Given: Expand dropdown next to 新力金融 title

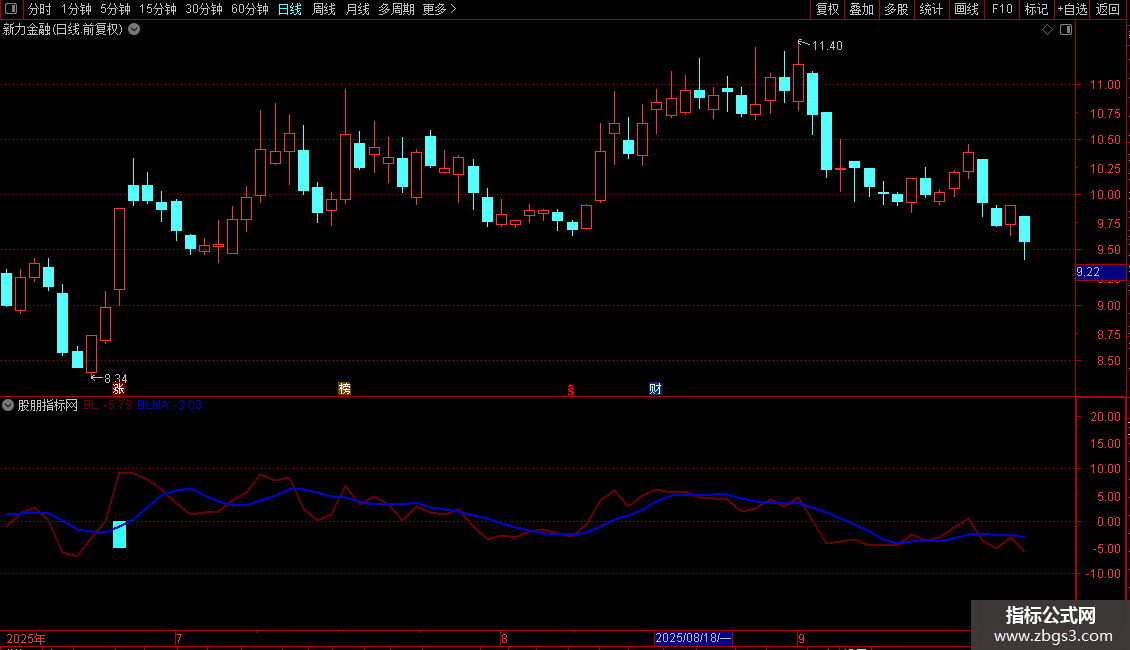Looking at the screenshot, I should [x=134, y=30].
